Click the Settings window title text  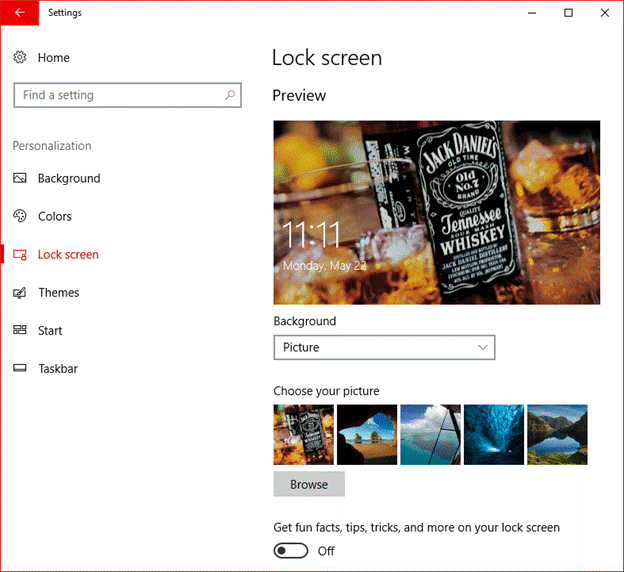(x=65, y=13)
